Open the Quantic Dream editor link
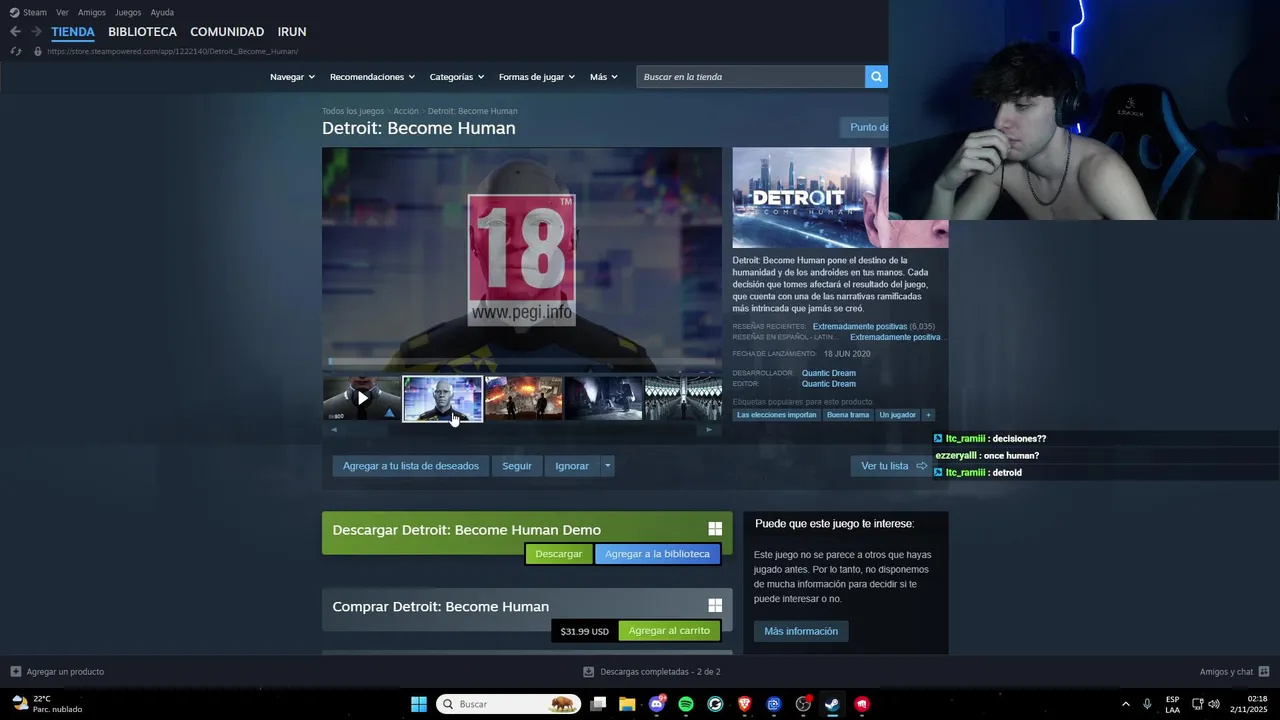This screenshot has height=720, width=1280. (828, 384)
